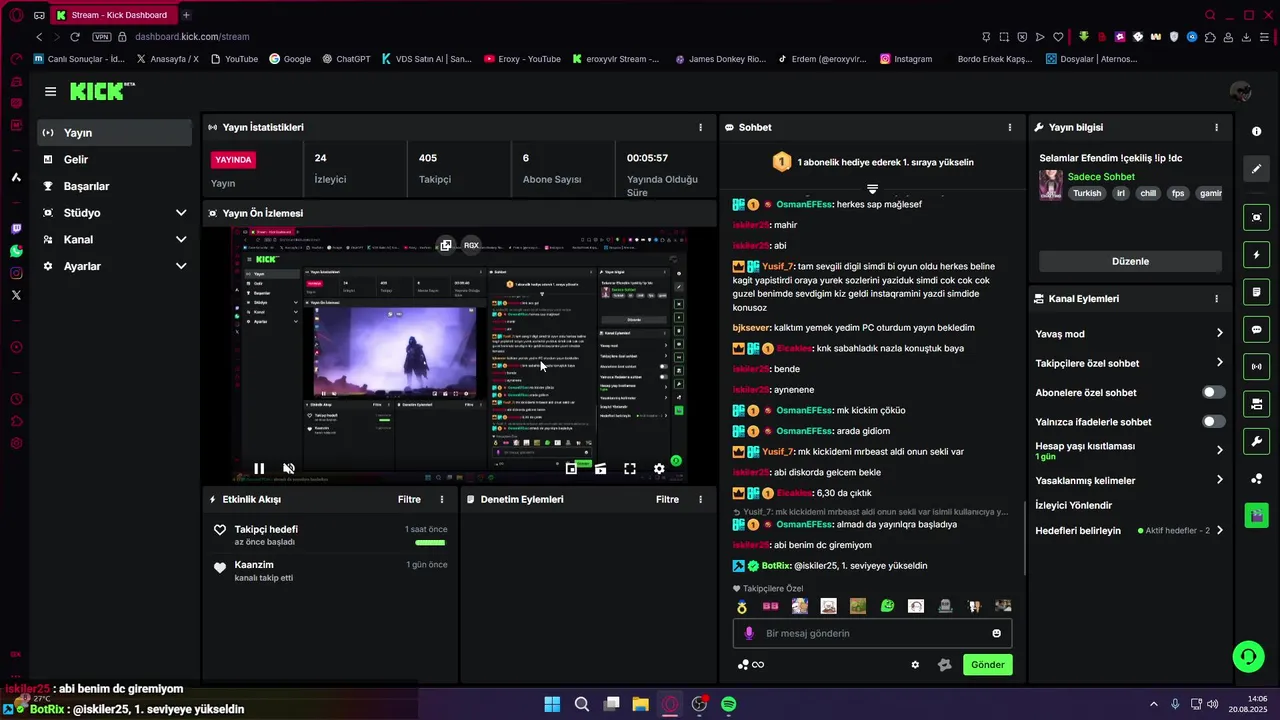Open chat settings gear next to Gönder
This screenshot has height=720, width=1280.
(915, 664)
